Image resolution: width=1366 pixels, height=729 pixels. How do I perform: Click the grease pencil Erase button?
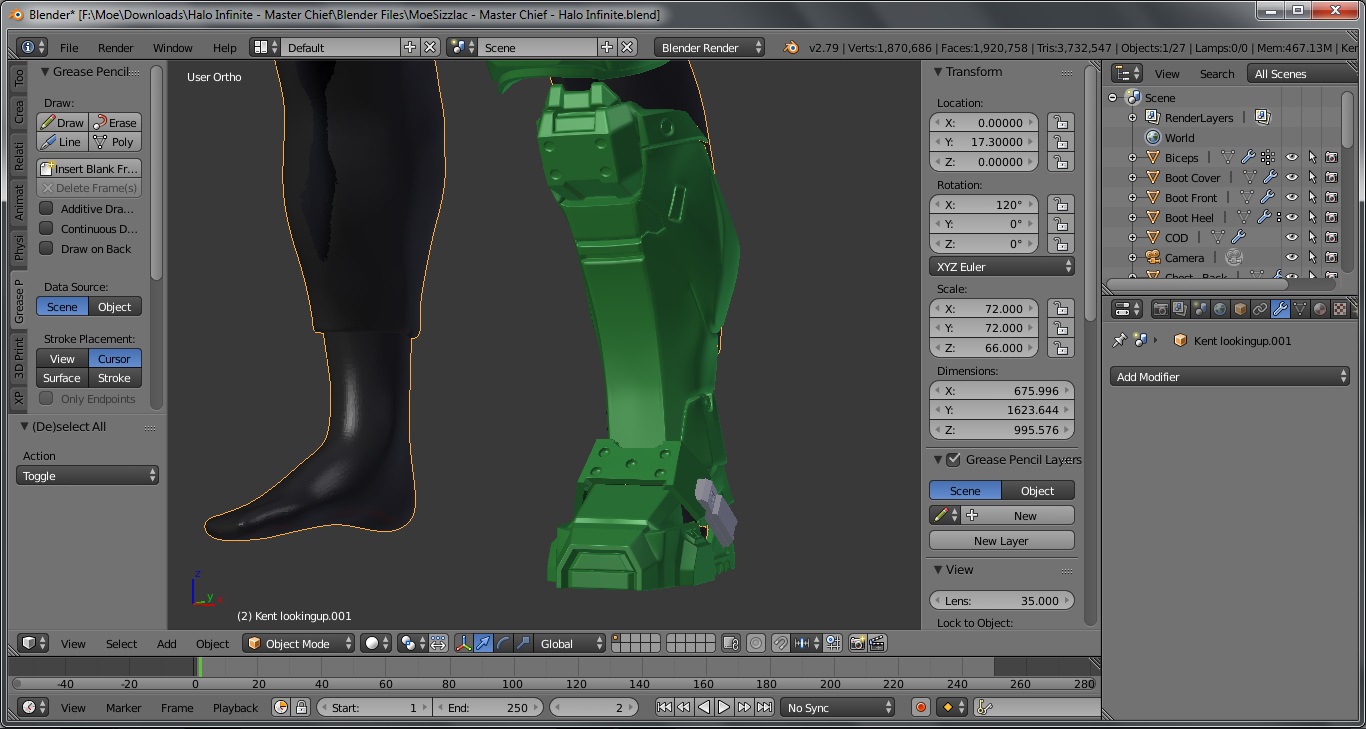(x=116, y=122)
